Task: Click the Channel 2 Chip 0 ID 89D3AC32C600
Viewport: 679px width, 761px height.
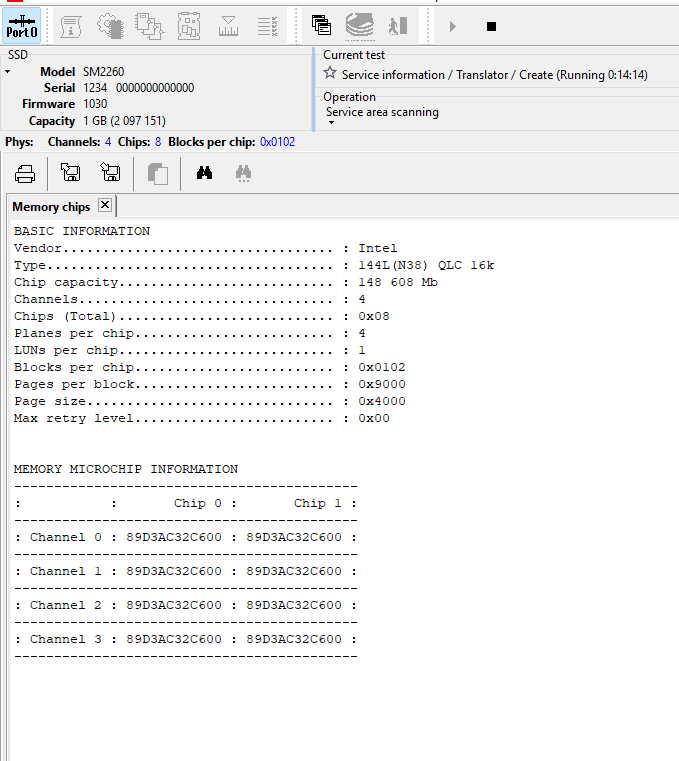Action: [174, 605]
